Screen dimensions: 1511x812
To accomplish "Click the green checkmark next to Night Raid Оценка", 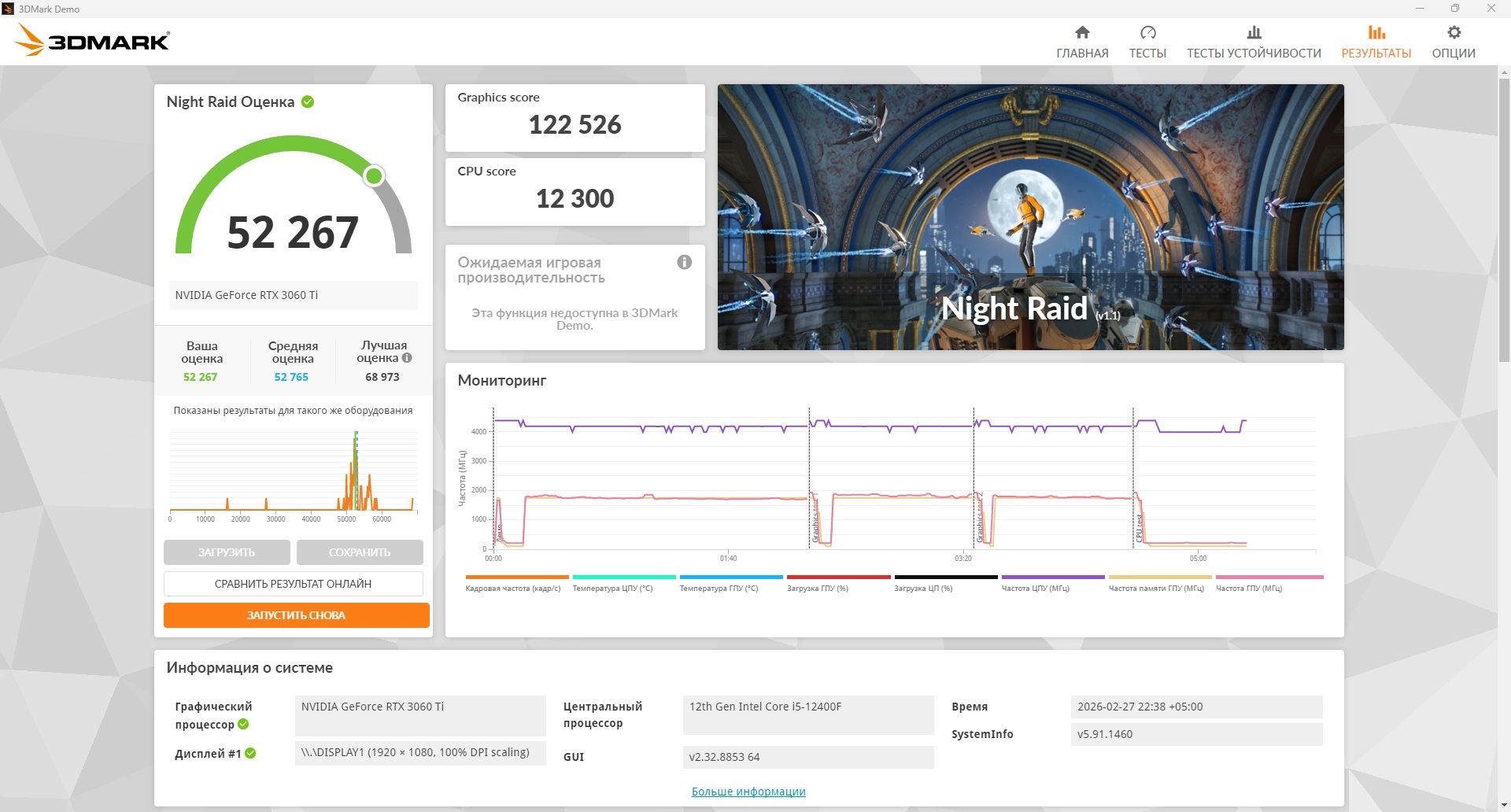I will coord(308,101).
